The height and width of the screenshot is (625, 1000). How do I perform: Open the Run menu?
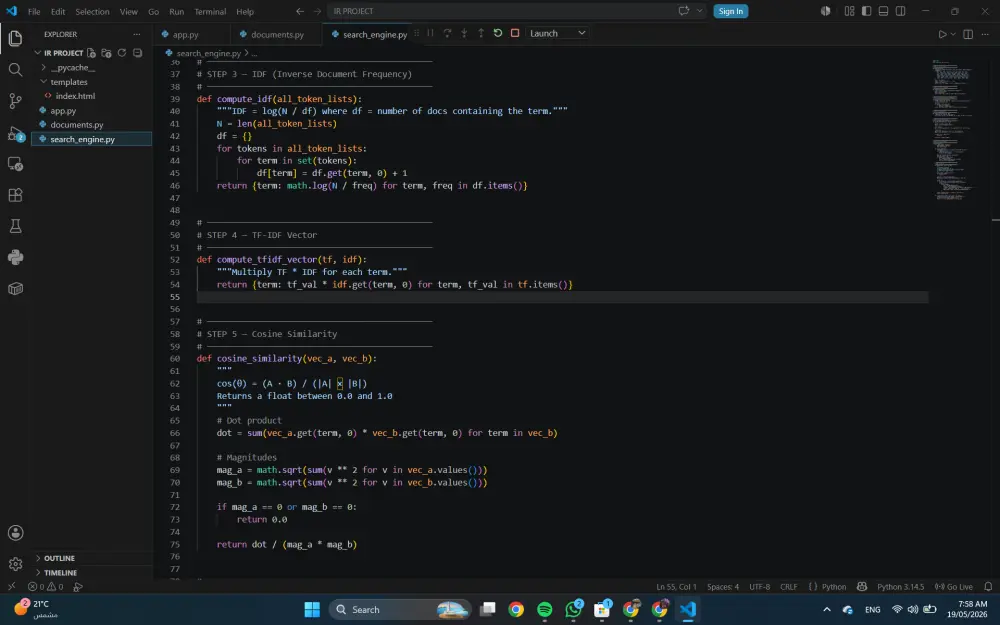(x=177, y=11)
